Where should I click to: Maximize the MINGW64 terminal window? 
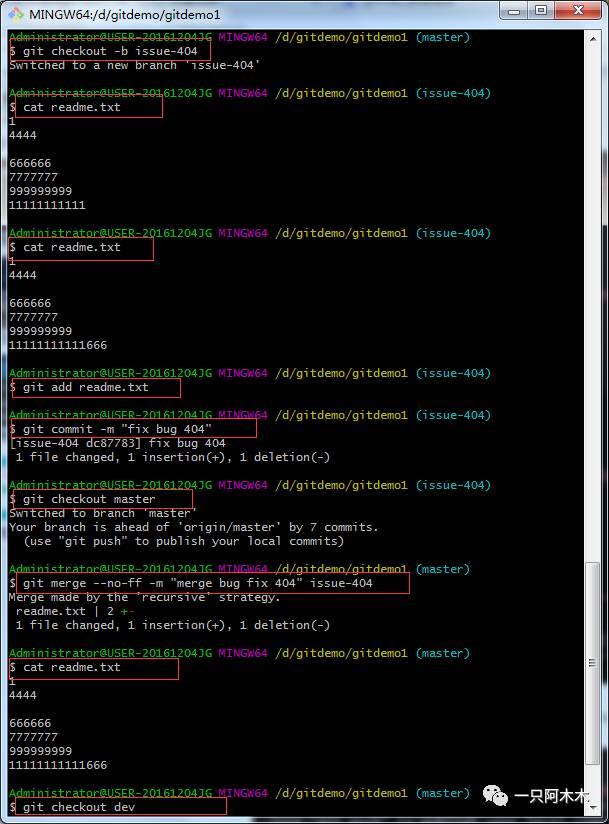(x=541, y=11)
